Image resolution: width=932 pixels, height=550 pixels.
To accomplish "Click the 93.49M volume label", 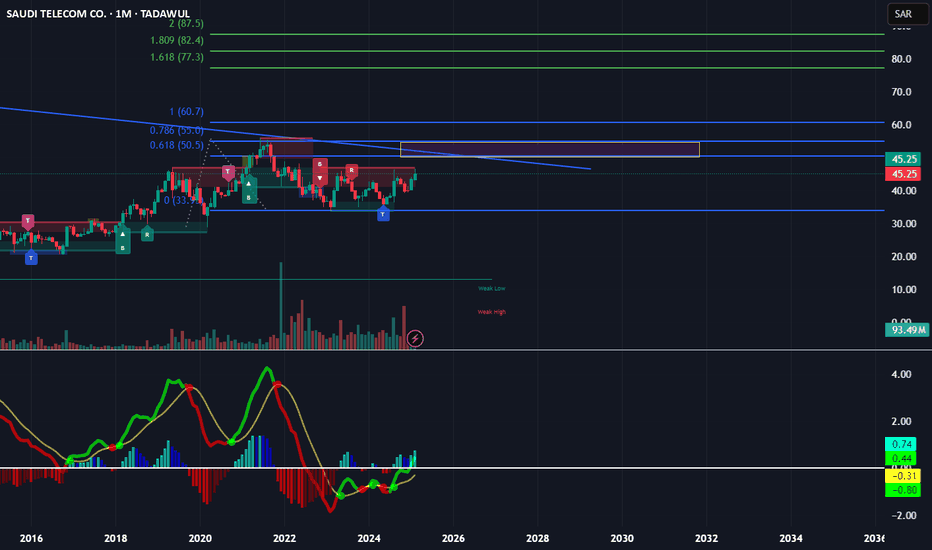I will coord(907,329).
